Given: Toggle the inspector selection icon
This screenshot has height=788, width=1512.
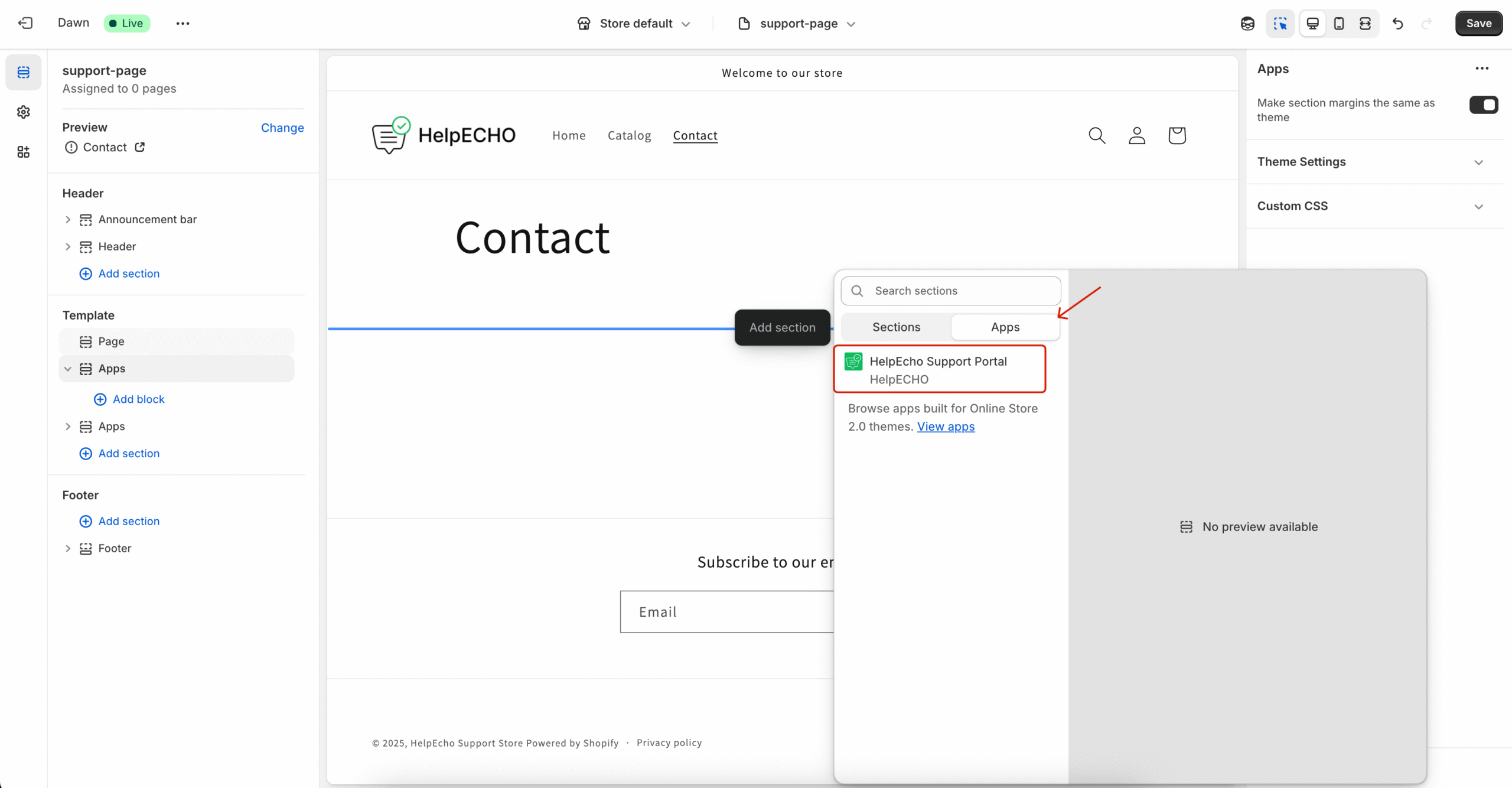Looking at the screenshot, I should pyautogui.click(x=1280, y=24).
